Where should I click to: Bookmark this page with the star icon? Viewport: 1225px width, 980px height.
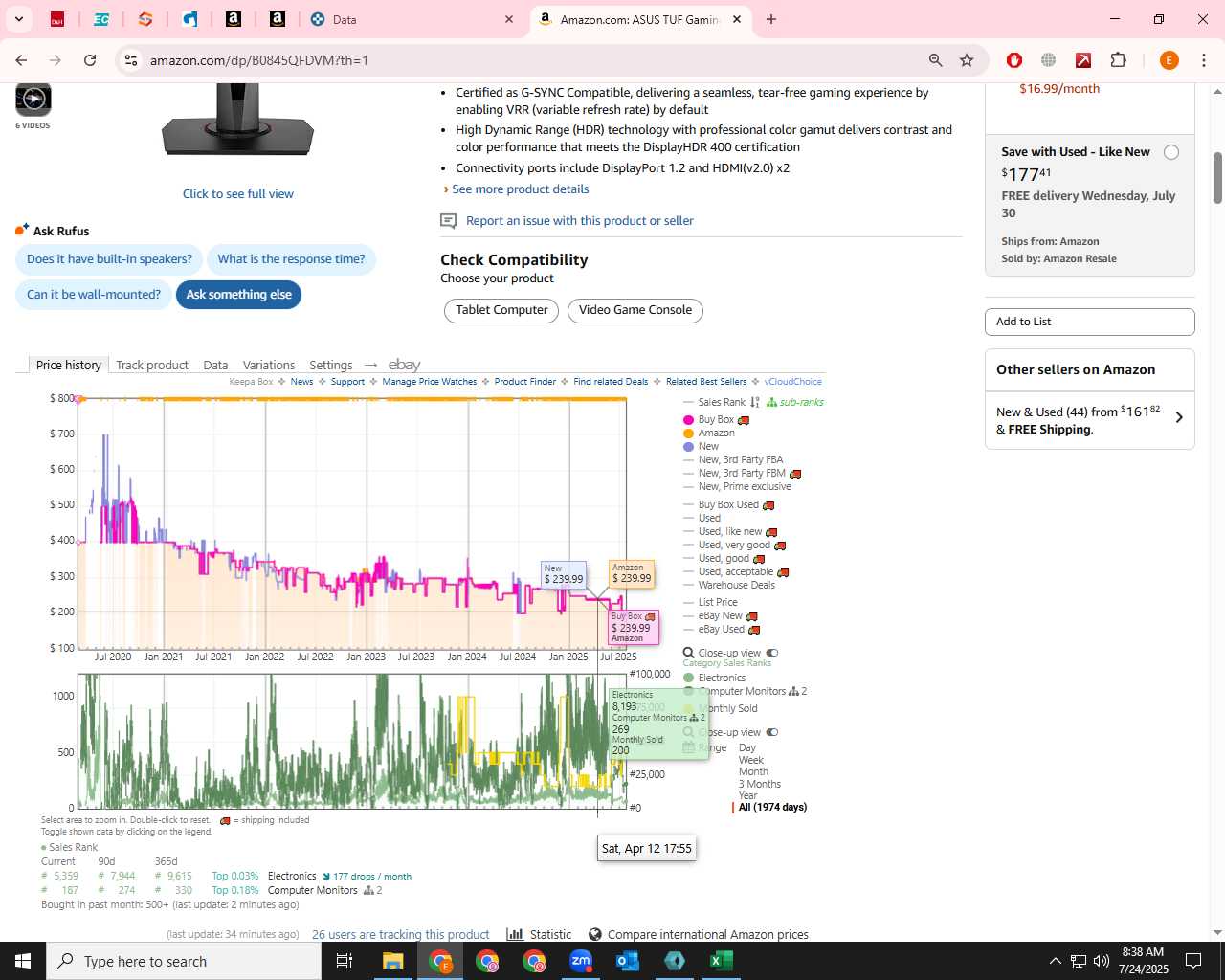967,60
